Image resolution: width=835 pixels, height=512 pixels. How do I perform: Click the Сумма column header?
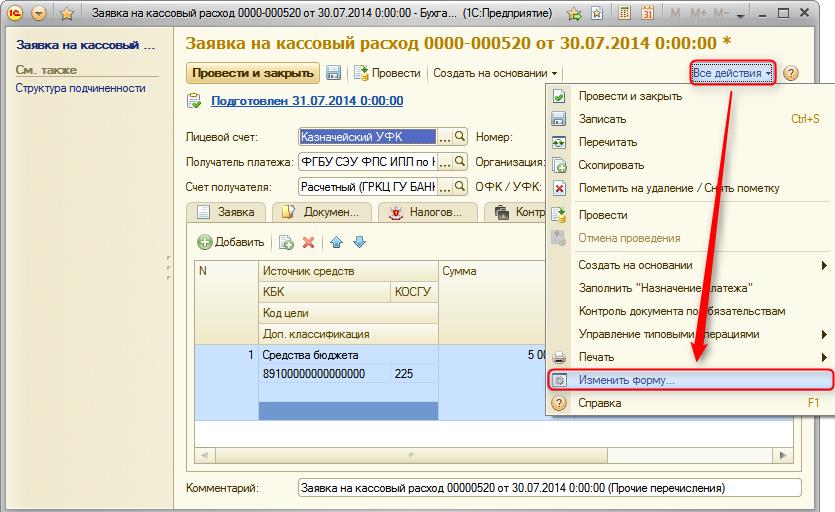[x=493, y=302]
